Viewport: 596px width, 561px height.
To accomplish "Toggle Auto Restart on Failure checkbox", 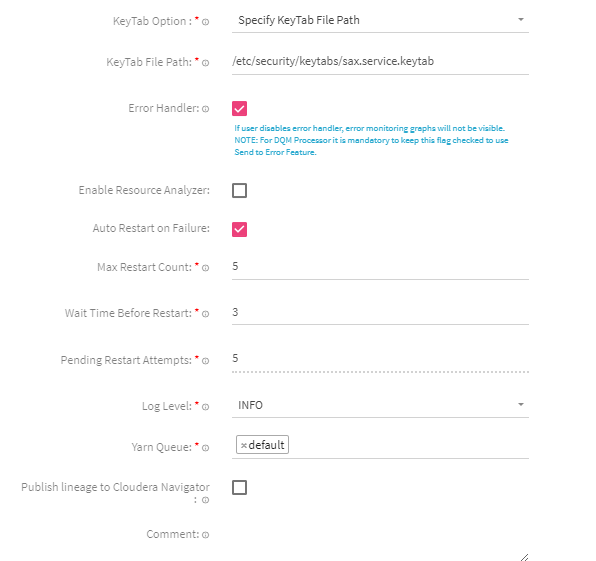I will 239,229.
